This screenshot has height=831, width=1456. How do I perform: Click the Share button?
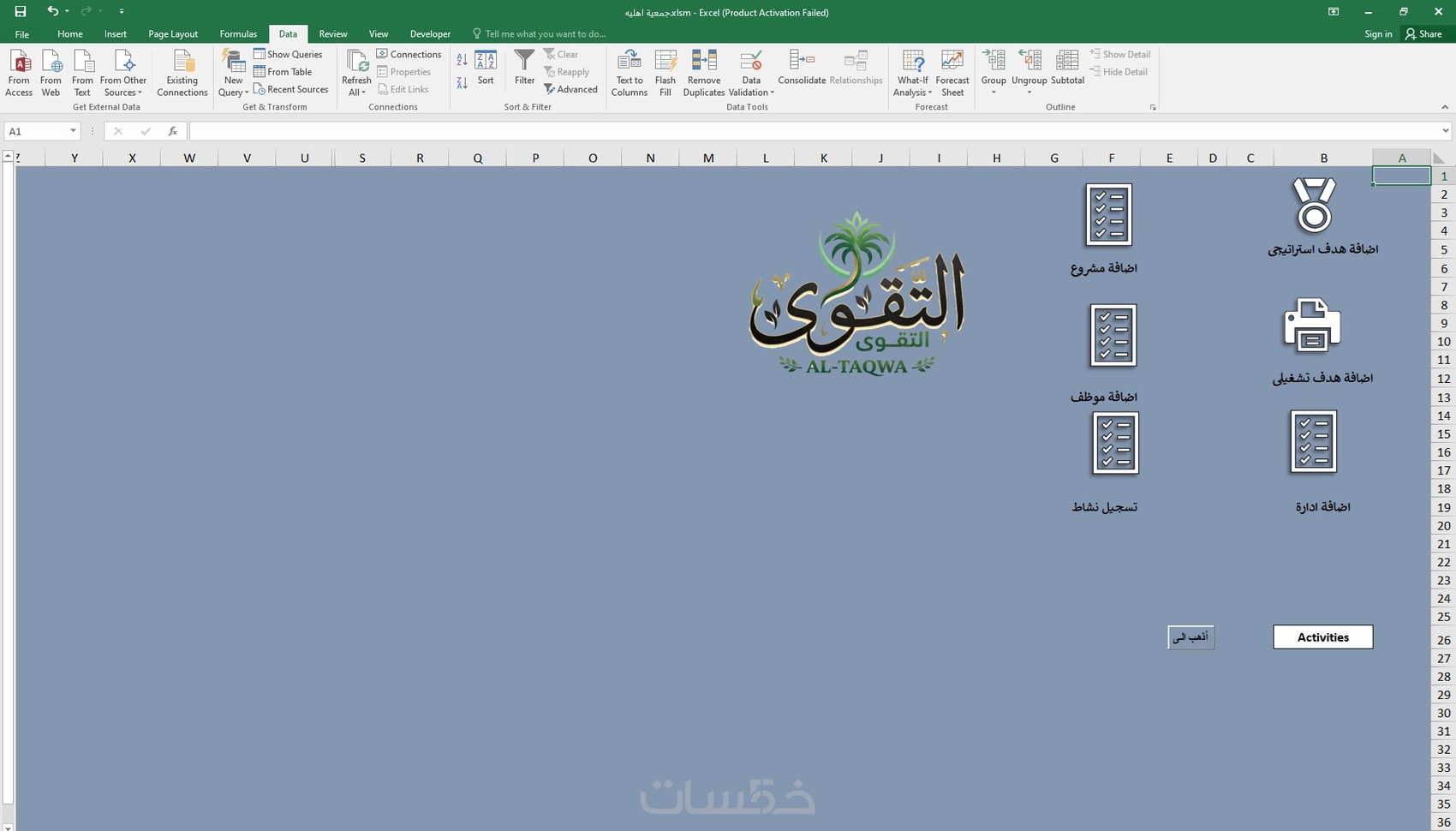(1423, 34)
